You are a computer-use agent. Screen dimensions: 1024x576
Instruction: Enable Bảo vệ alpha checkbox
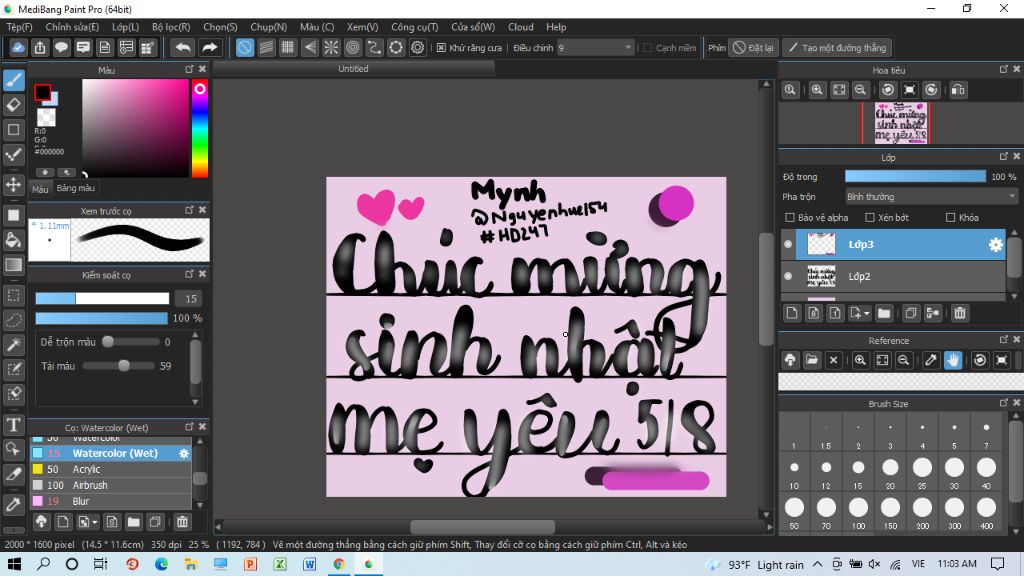pyautogui.click(x=790, y=217)
